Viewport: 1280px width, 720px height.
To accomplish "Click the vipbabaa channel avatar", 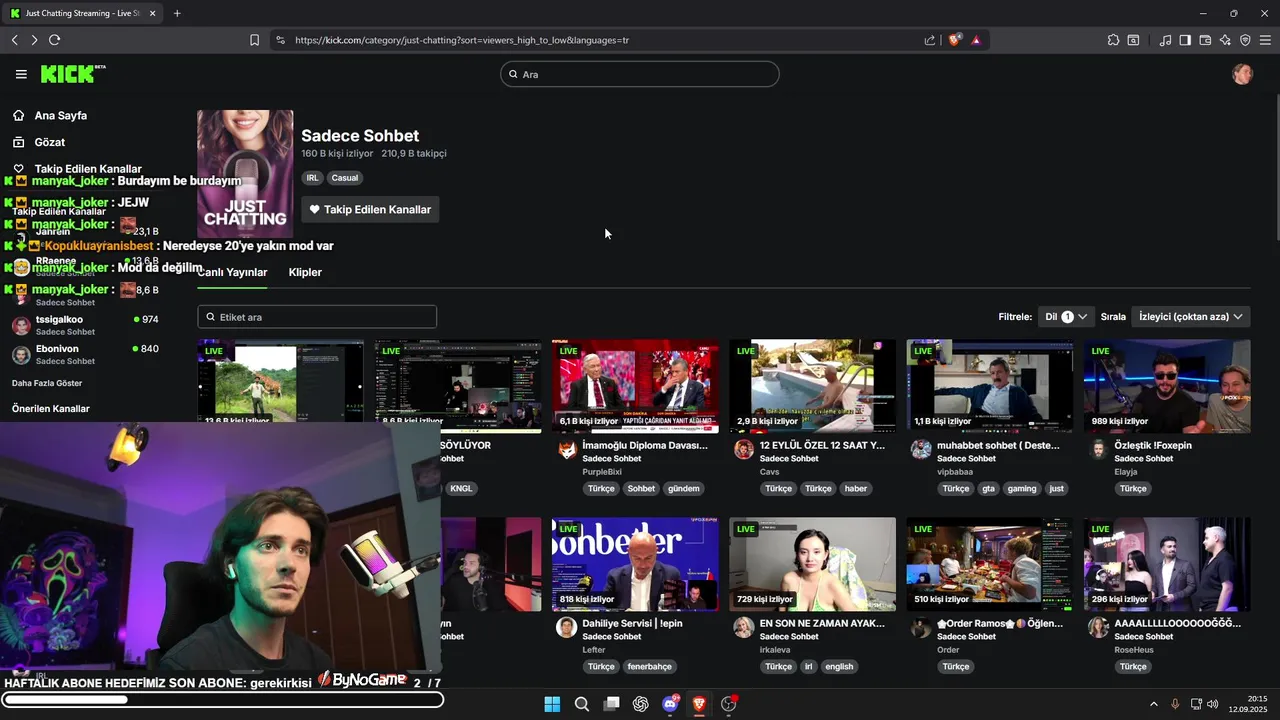I will tap(921, 450).
